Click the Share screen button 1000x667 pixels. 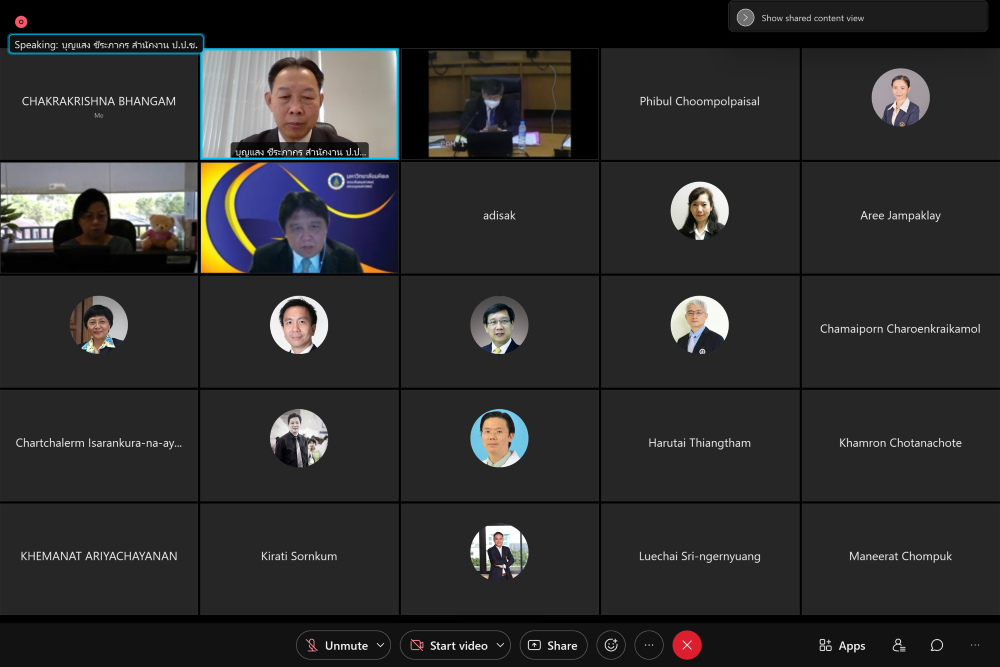[553, 645]
